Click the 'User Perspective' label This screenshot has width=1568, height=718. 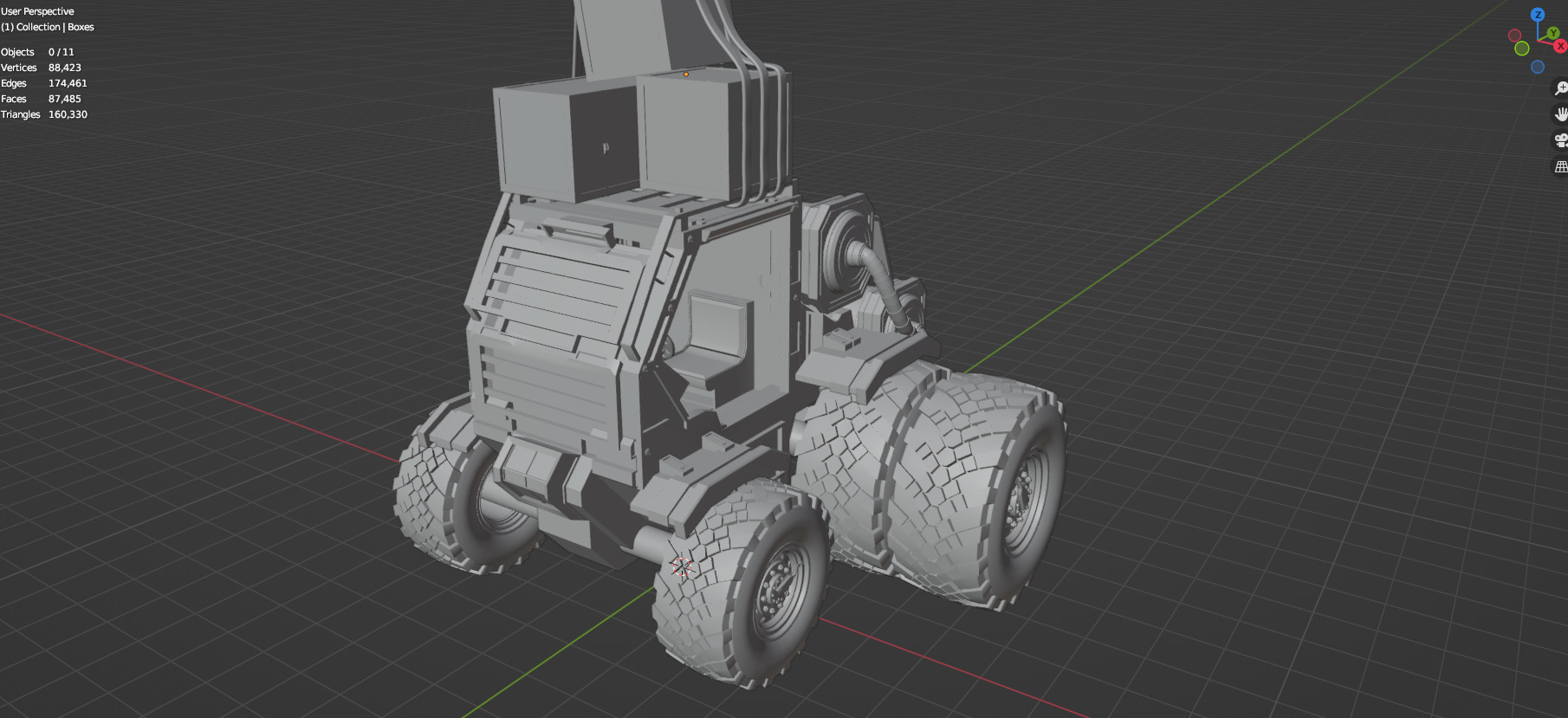[x=37, y=11]
